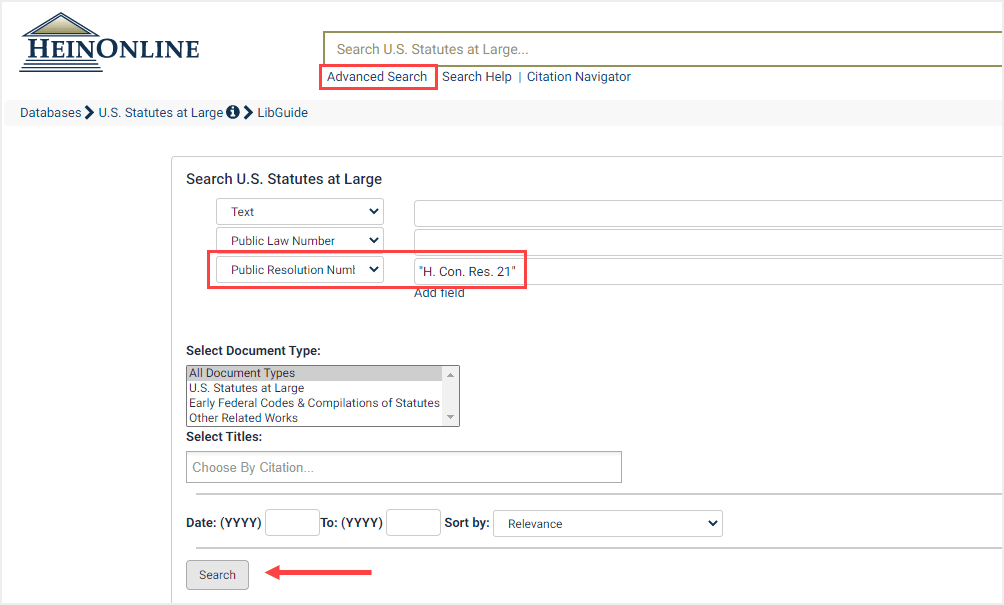
Task: Click the info icon beside U.S. Statutes at Large
Action: (x=233, y=112)
